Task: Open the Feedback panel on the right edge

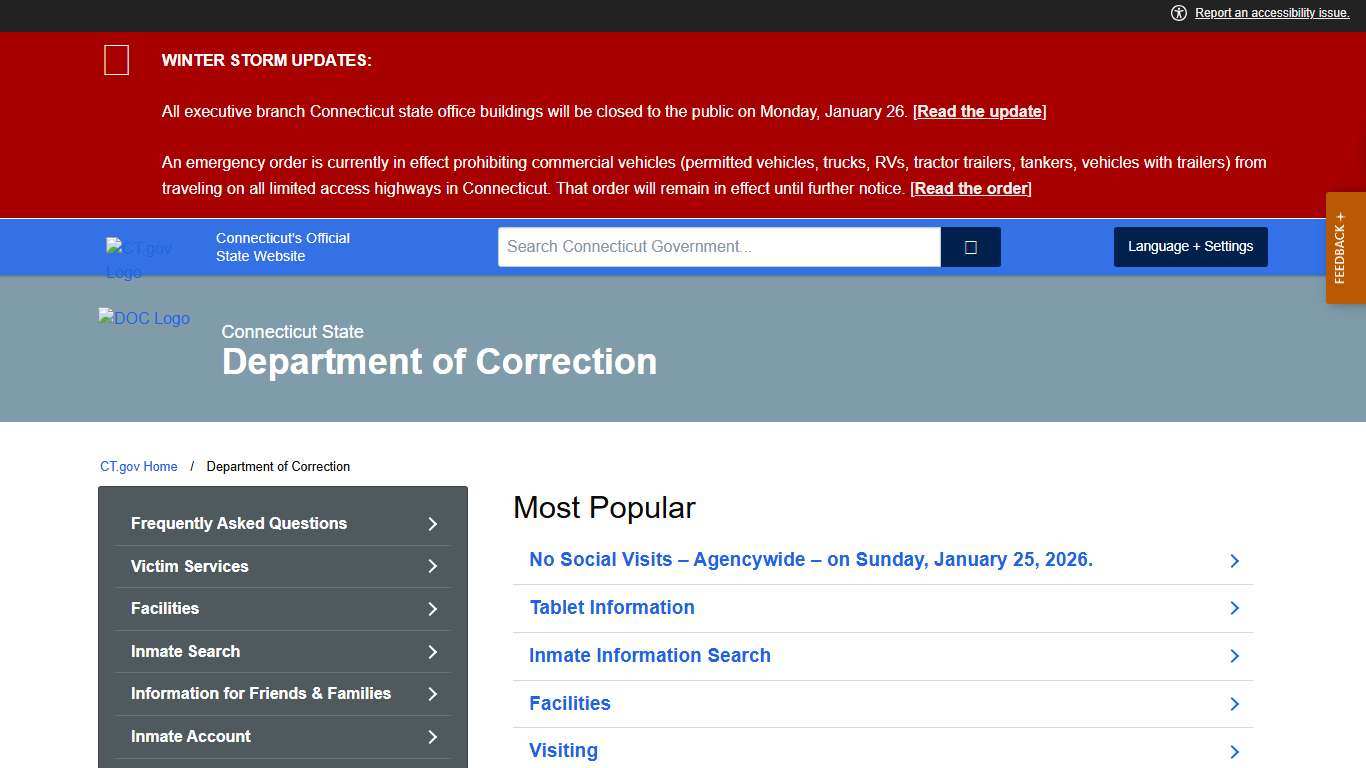Action: (x=1344, y=247)
